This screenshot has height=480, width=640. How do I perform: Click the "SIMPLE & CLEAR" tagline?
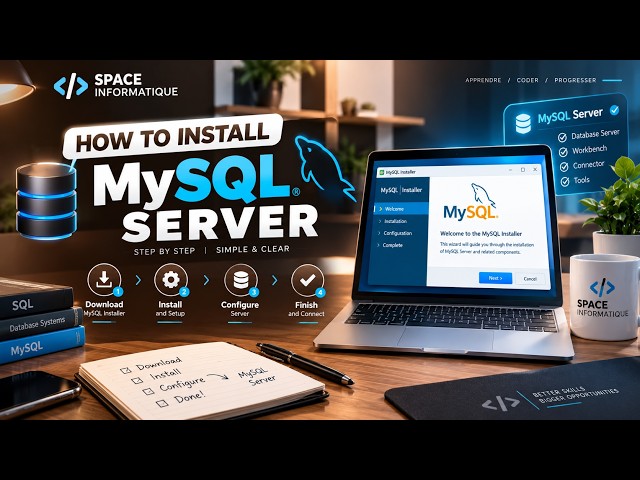[x=253, y=249]
